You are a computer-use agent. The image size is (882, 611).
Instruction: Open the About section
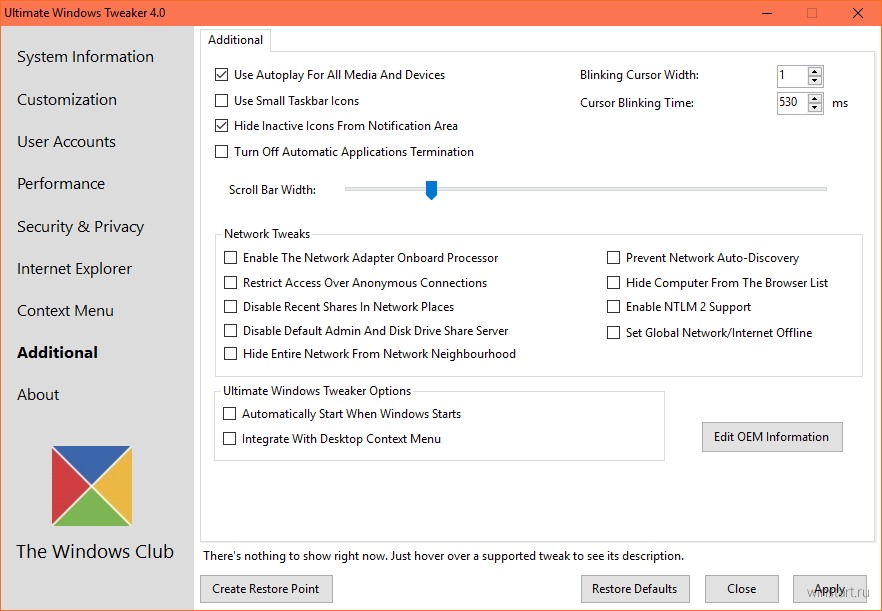[38, 395]
